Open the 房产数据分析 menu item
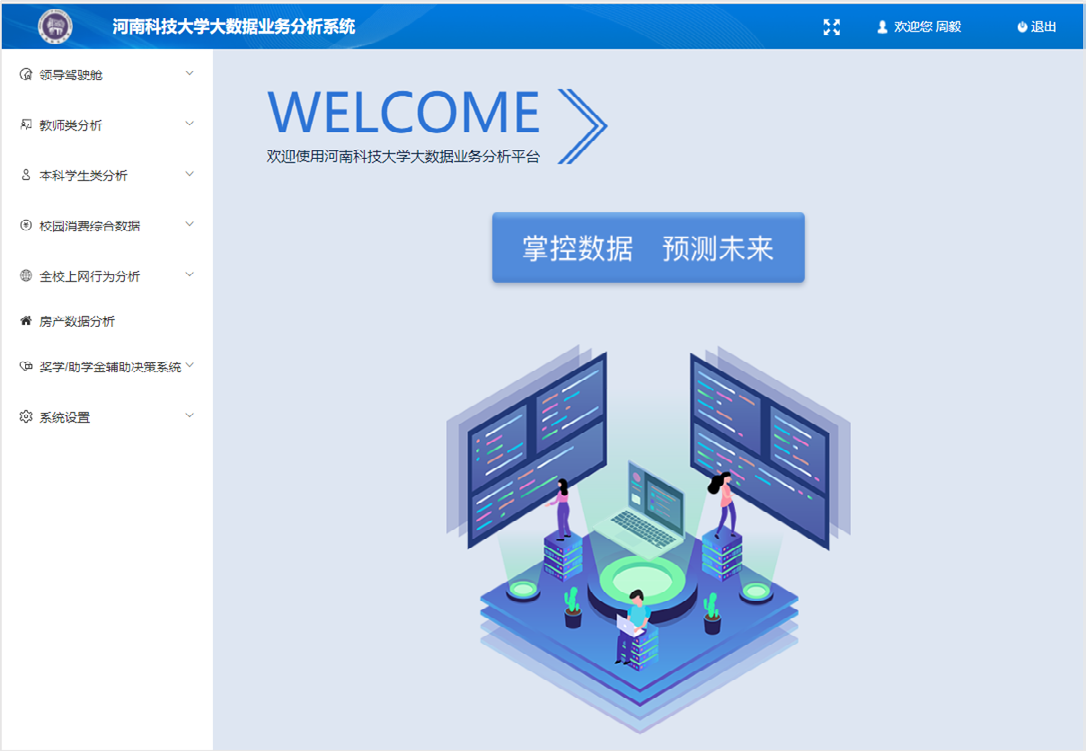 tap(107, 321)
